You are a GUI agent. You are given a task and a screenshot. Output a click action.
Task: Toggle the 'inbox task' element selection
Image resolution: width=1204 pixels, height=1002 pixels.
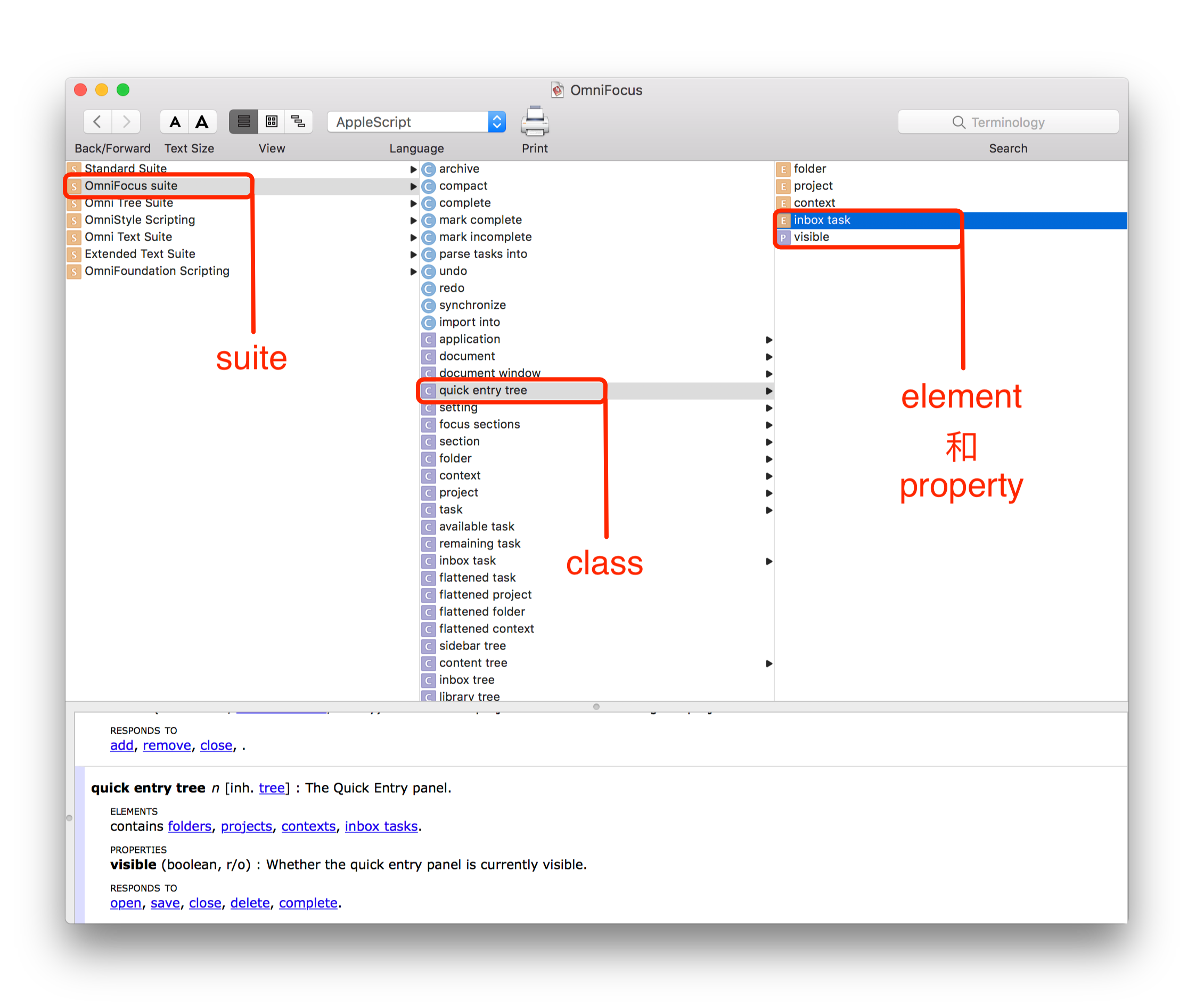(821, 219)
